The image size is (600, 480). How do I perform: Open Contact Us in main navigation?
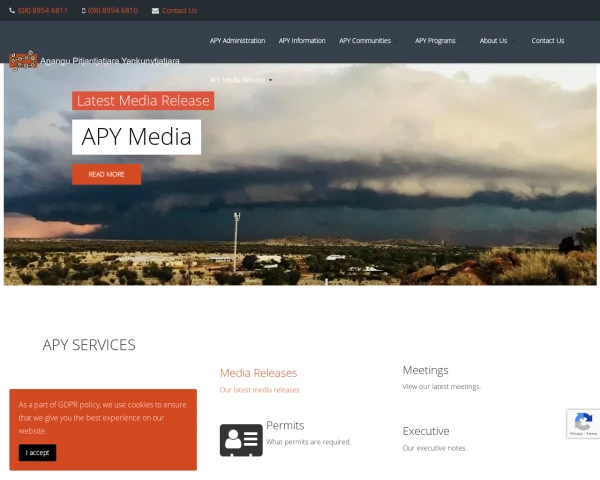(548, 41)
